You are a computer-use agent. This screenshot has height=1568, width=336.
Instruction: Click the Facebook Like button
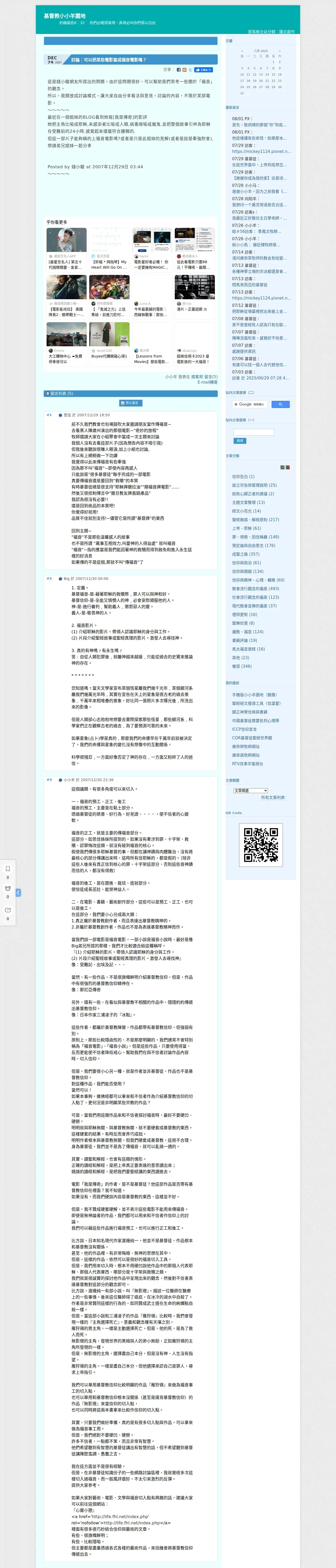click(204, 70)
